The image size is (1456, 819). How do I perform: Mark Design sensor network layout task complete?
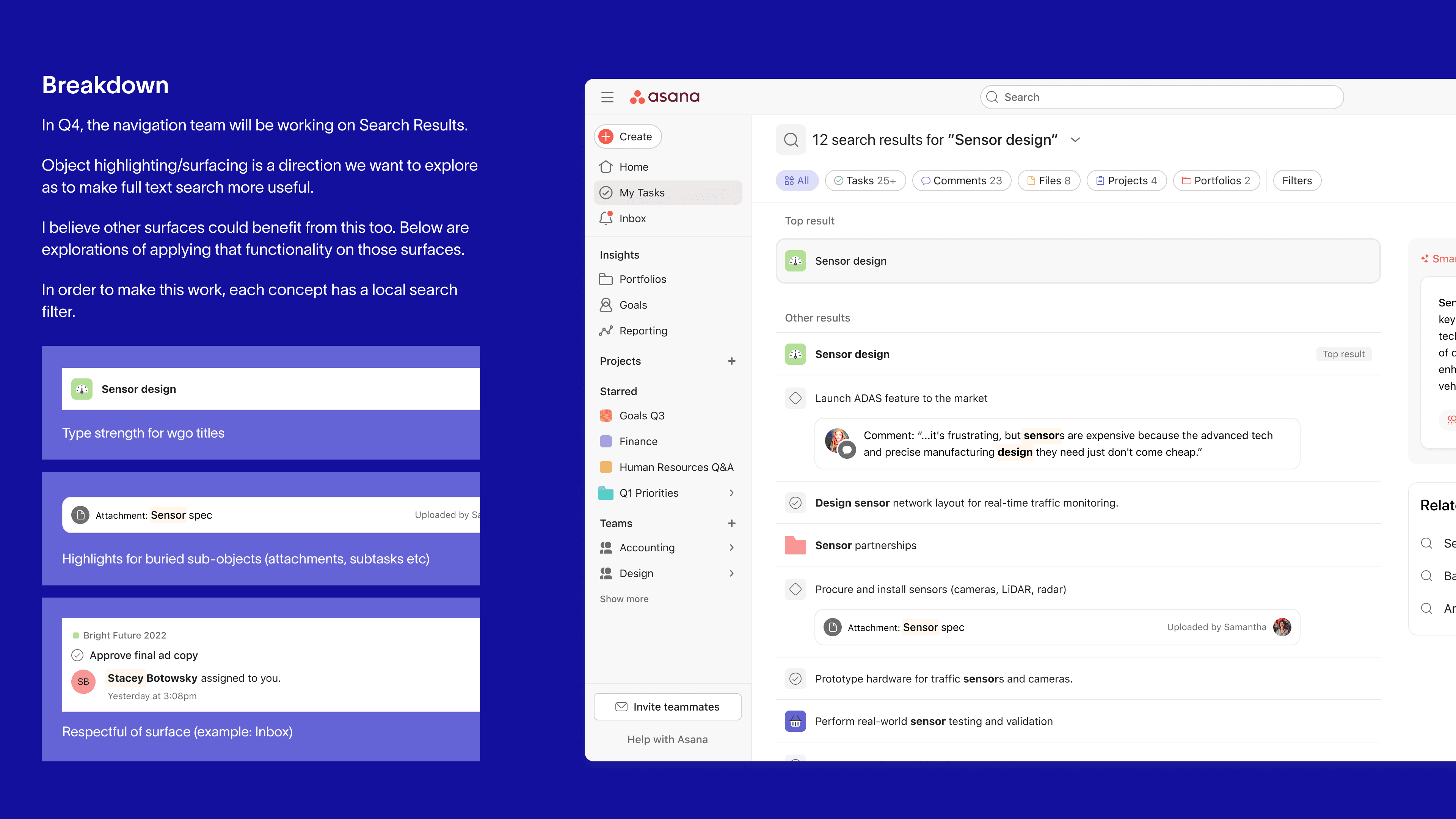tap(795, 502)
